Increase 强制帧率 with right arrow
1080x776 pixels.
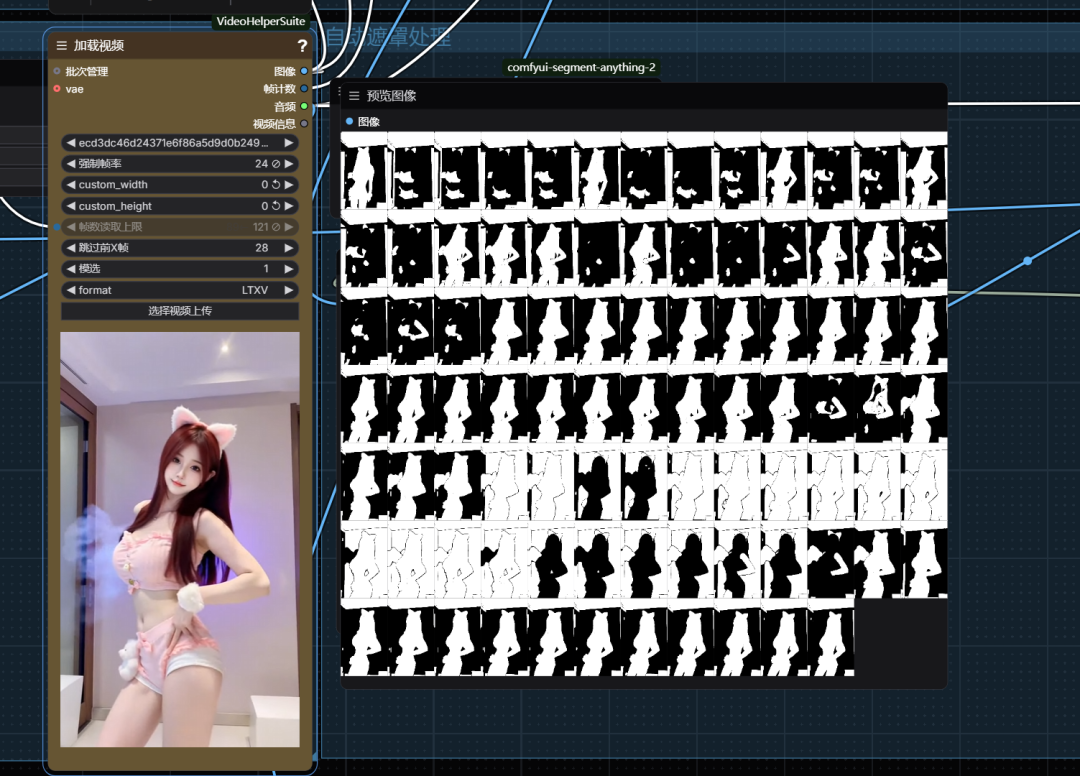click(x=289, y=164)
